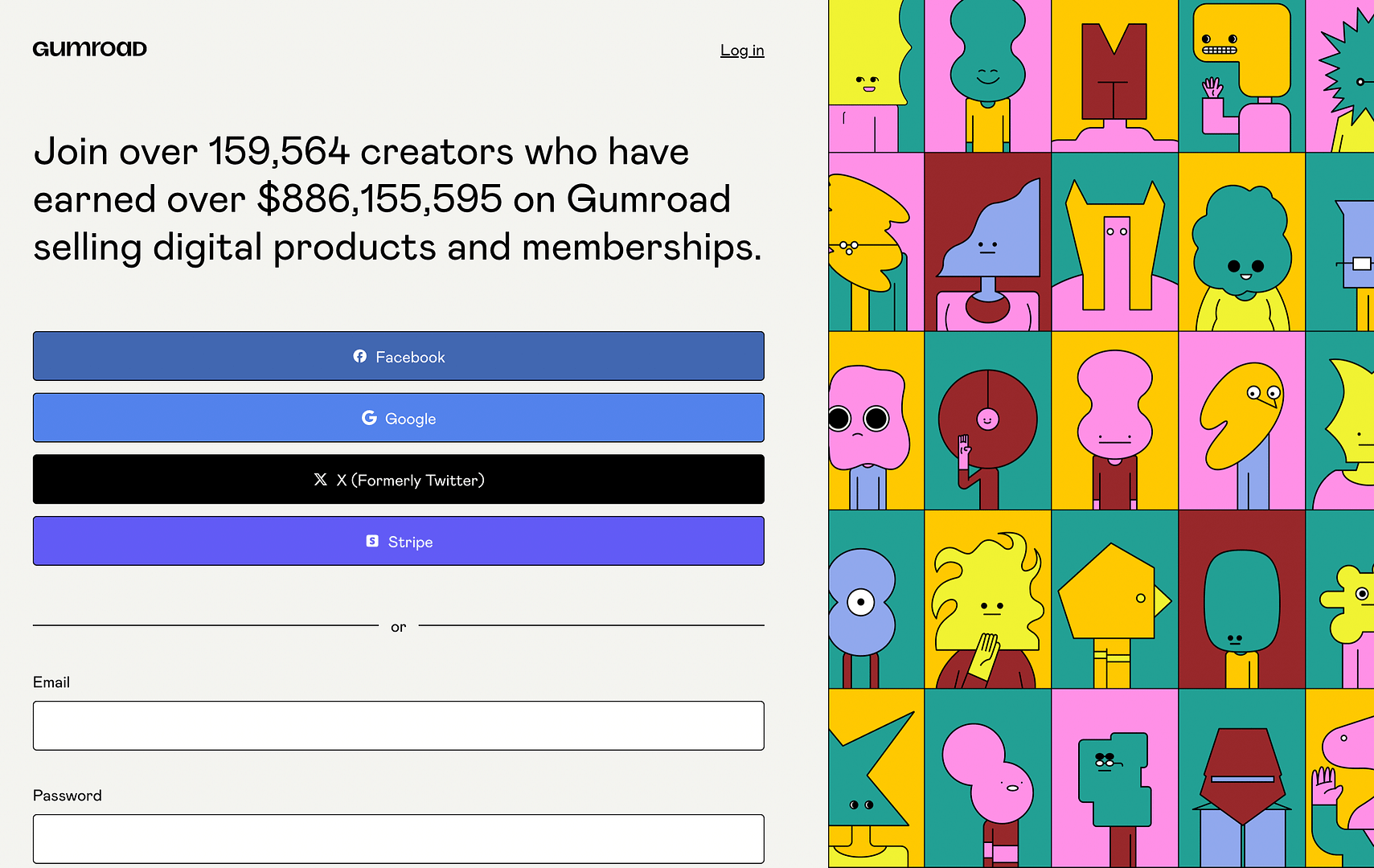The width and height of the screenshot is (1374, 868).
Task: Sign up with the Facebook button
Action: pyautogui.click(x=399, y=356)
